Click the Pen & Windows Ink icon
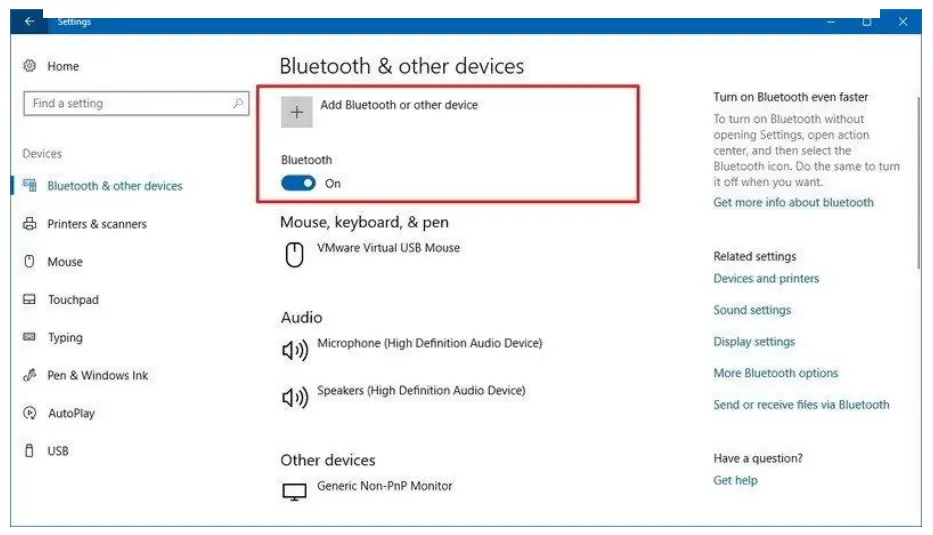The width and height of the screenshot is (933, 535). tap(30, 375)
